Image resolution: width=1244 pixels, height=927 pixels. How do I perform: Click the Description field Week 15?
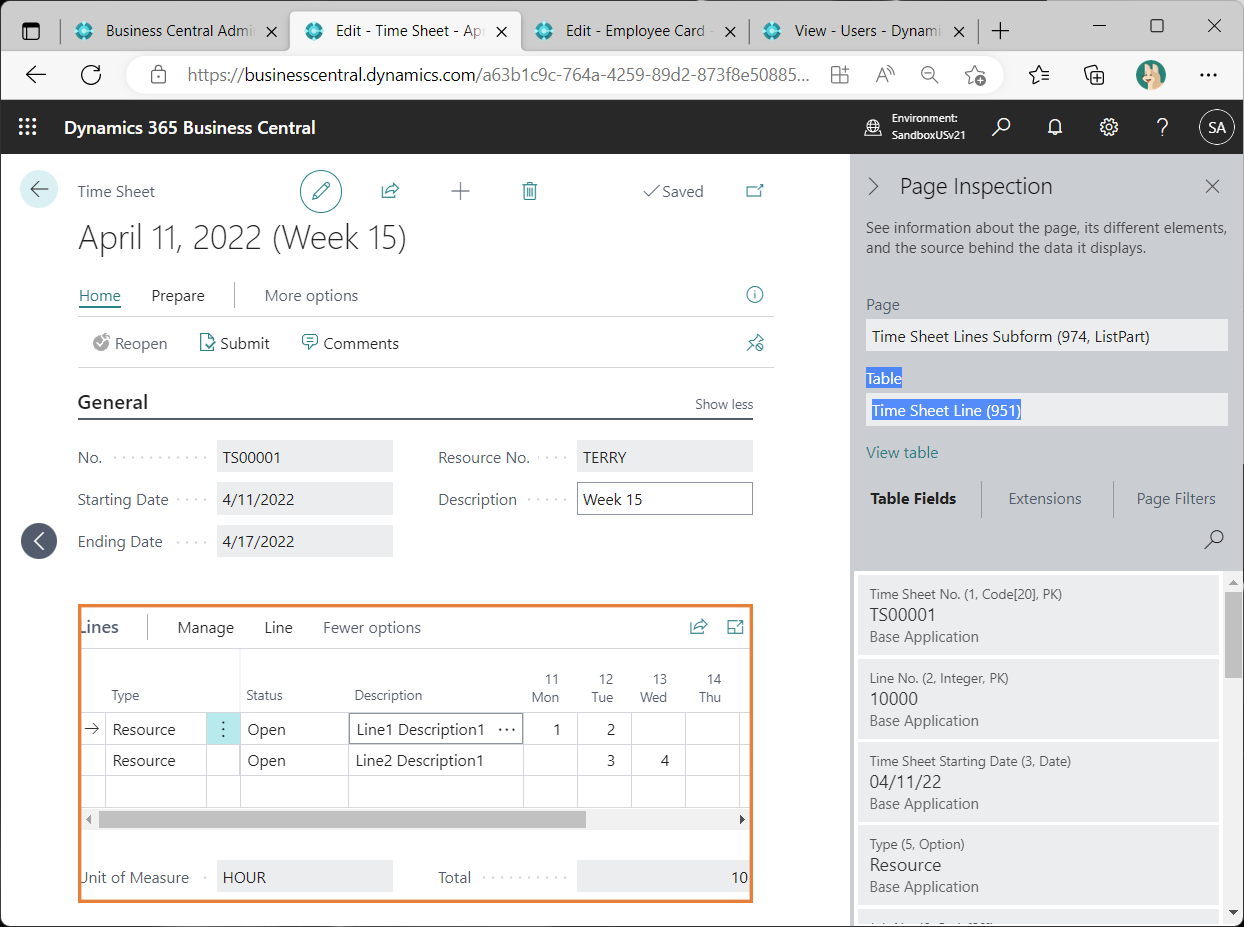(664, 499)
